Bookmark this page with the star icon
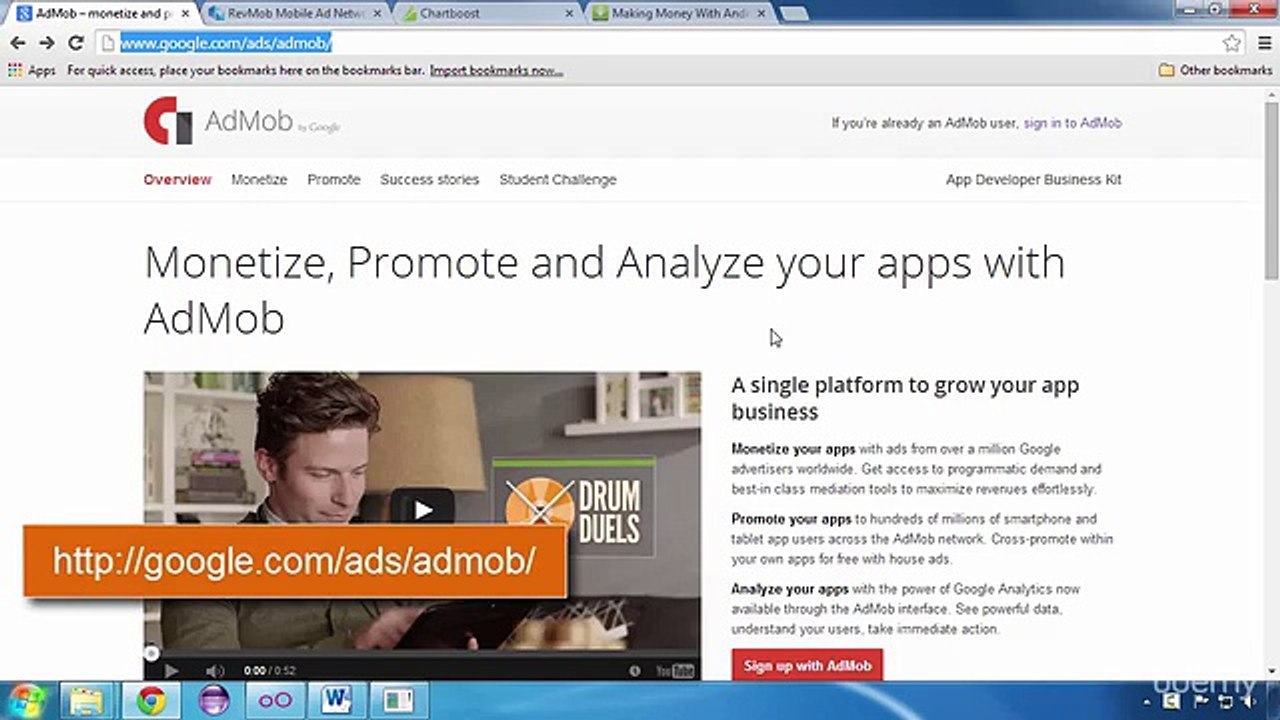 pos(1232,43)
